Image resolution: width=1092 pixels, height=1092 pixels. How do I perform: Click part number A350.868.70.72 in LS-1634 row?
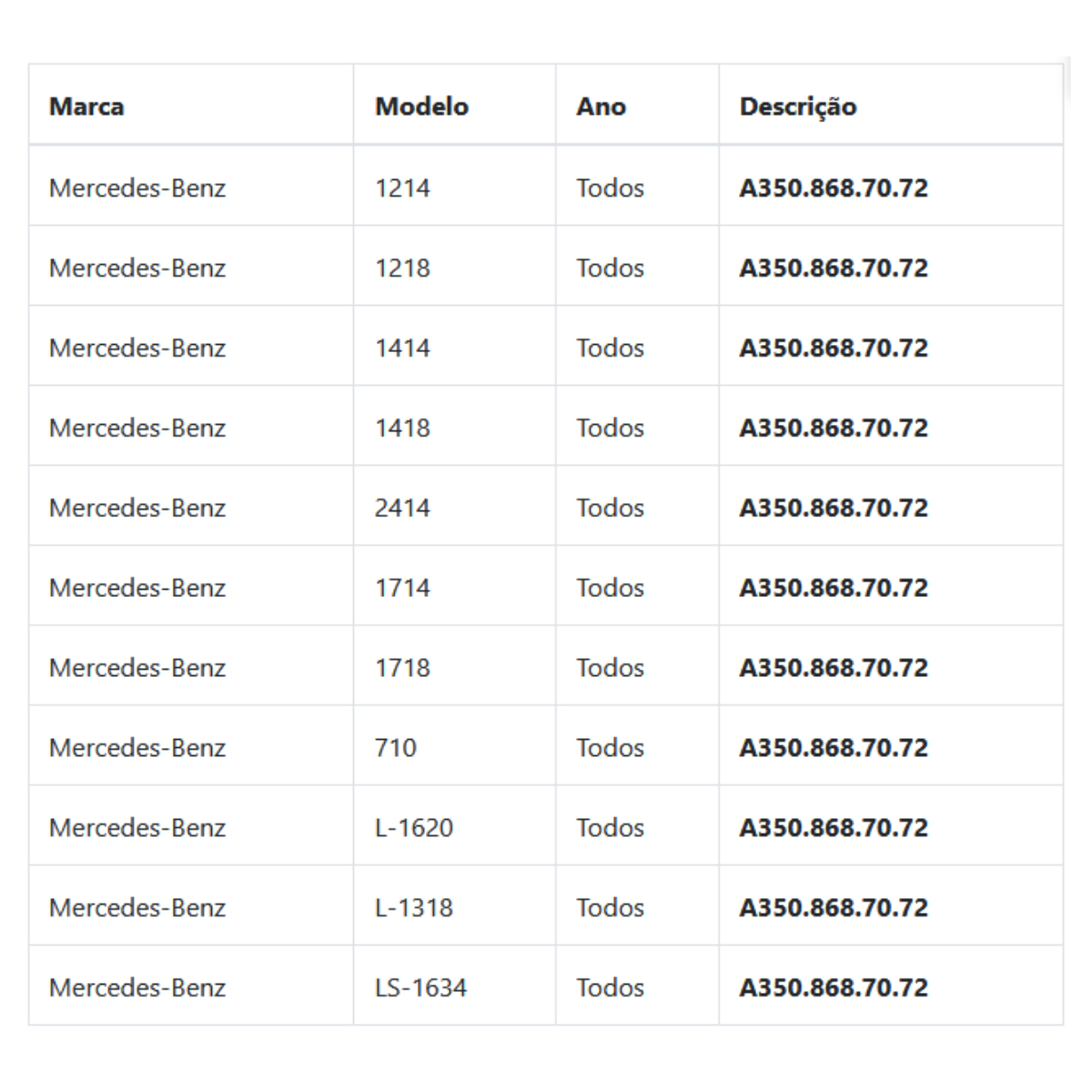point(834,988)
